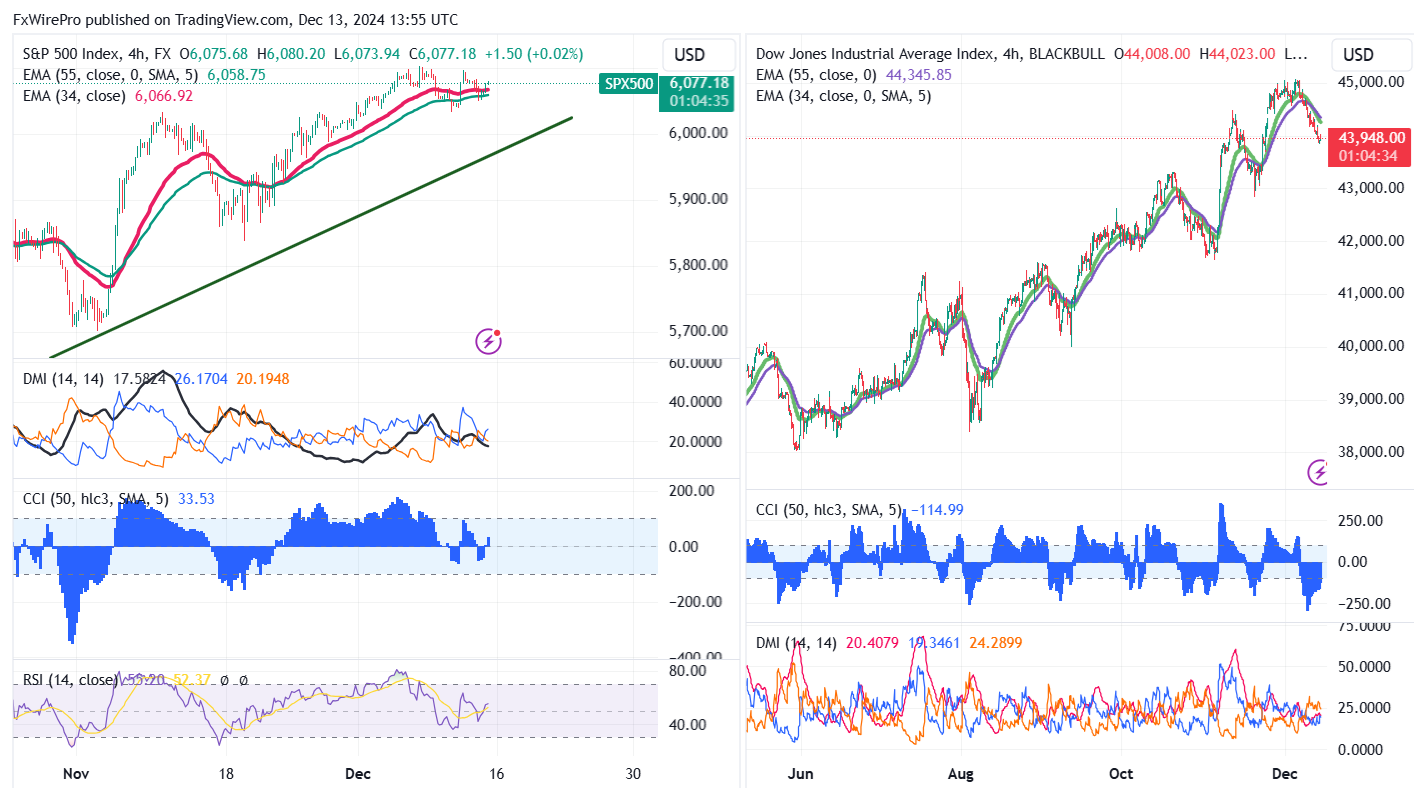
Task: Click the 250.00 level on Dow CCI axis
Action: 1361,521
